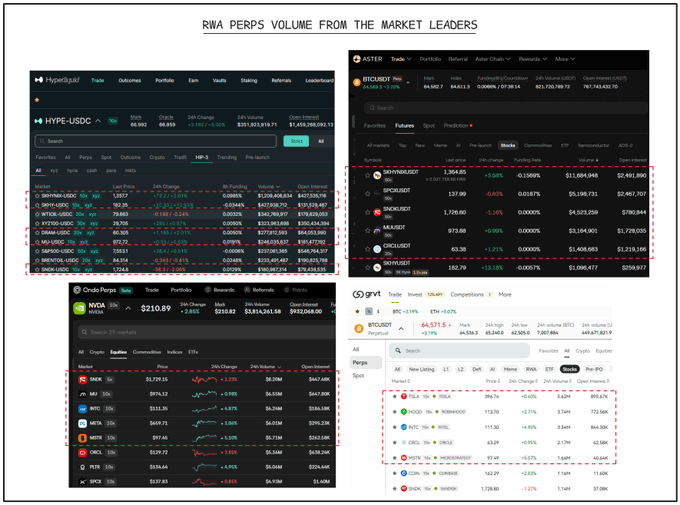Click the Aster search field
680x505 pixels.
click(x=506, y=108)
